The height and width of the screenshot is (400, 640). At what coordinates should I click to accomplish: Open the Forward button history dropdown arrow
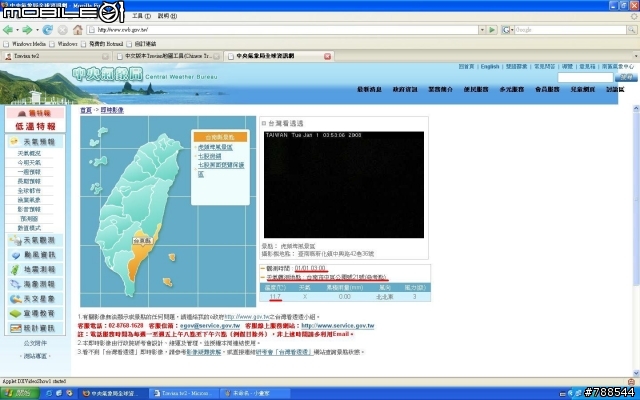click(37, 30)
